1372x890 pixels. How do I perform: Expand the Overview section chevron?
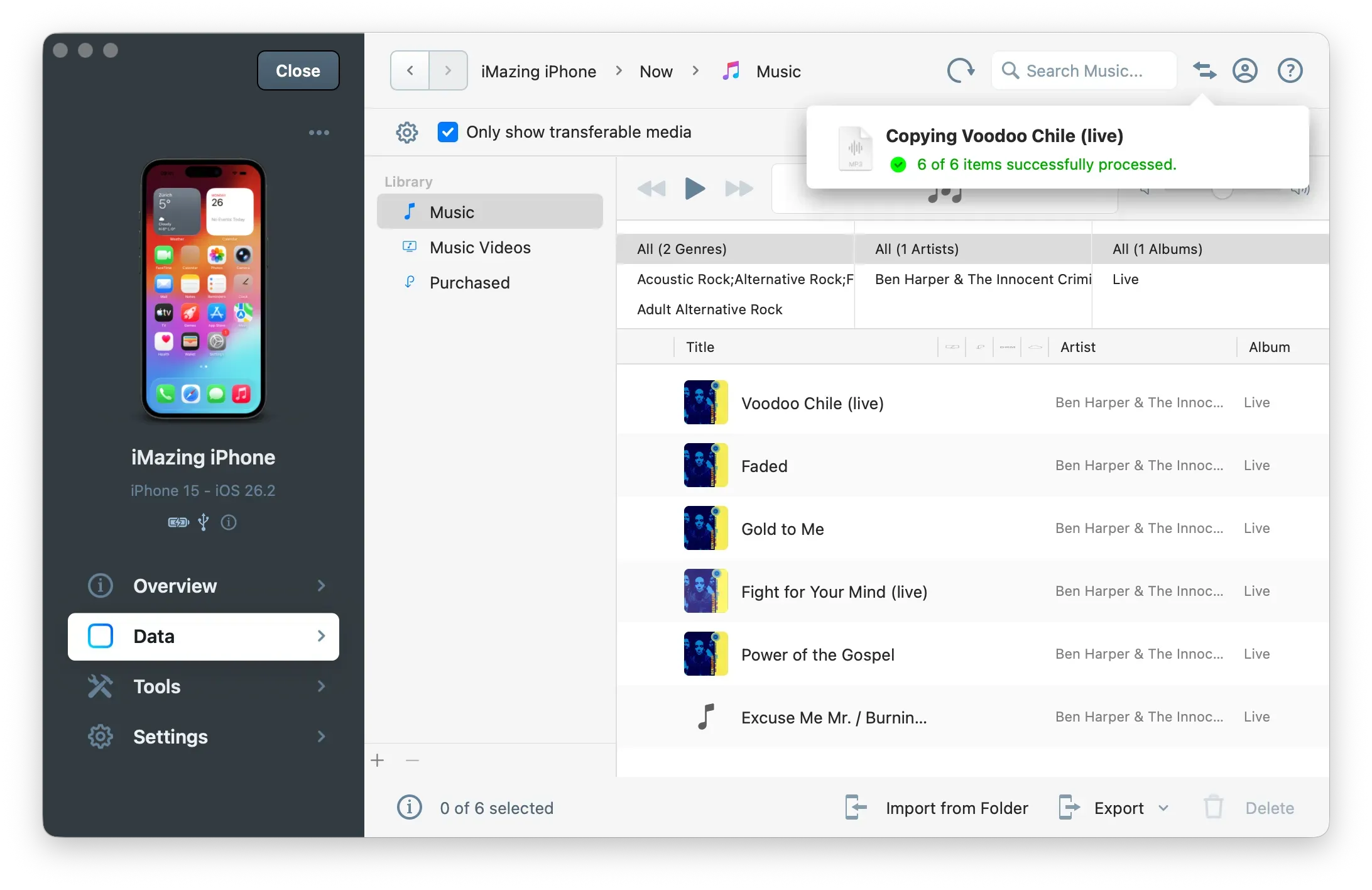[322, 586]
